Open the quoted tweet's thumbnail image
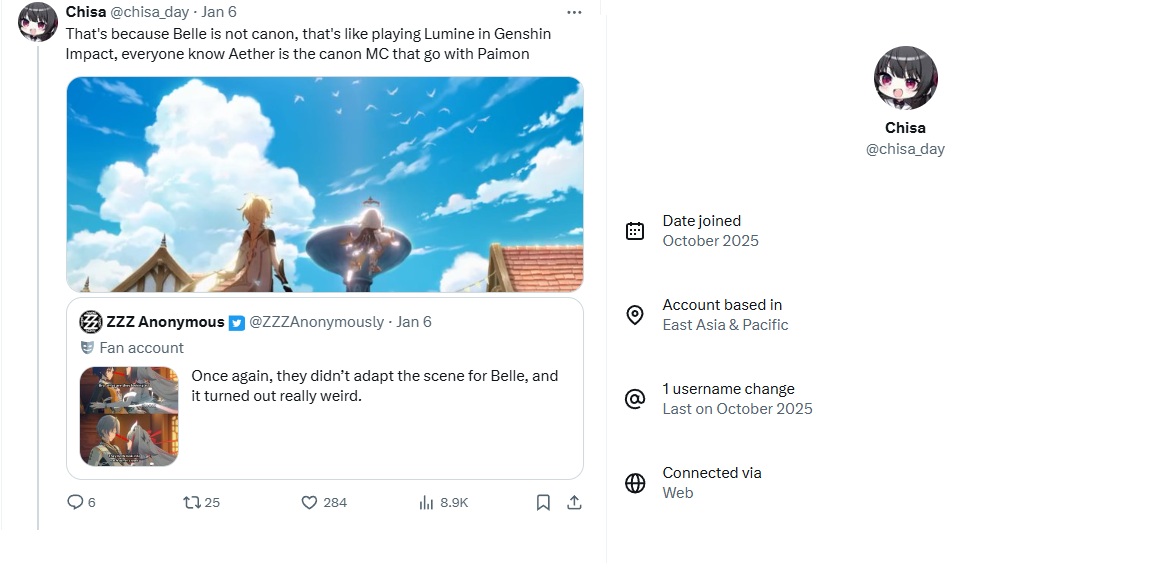Image resolution: width=1160 pixels, height=586 pixels. [x=129, y=416]
